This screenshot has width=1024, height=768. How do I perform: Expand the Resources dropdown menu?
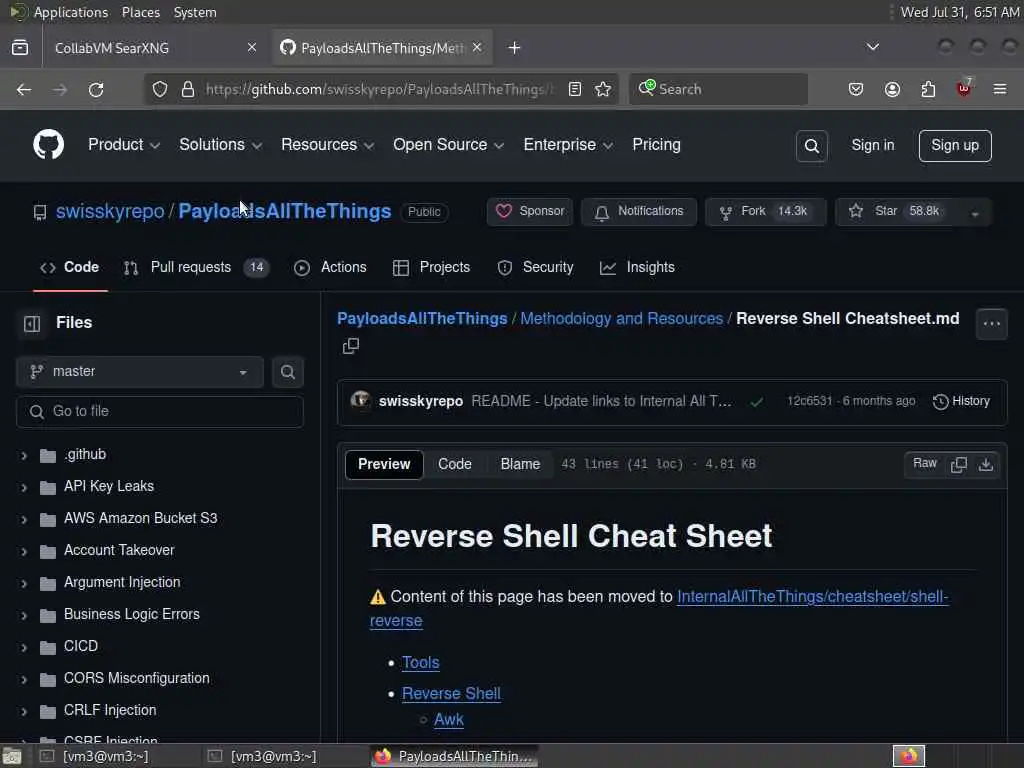(327, 145)
